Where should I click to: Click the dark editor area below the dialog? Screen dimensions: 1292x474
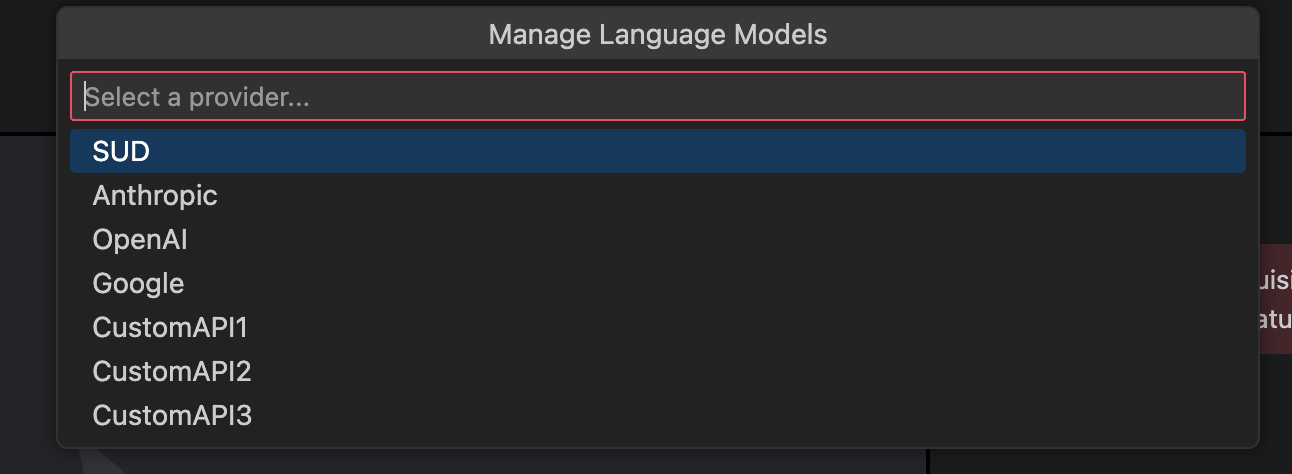pyautogui.click(x=500, y=462)
